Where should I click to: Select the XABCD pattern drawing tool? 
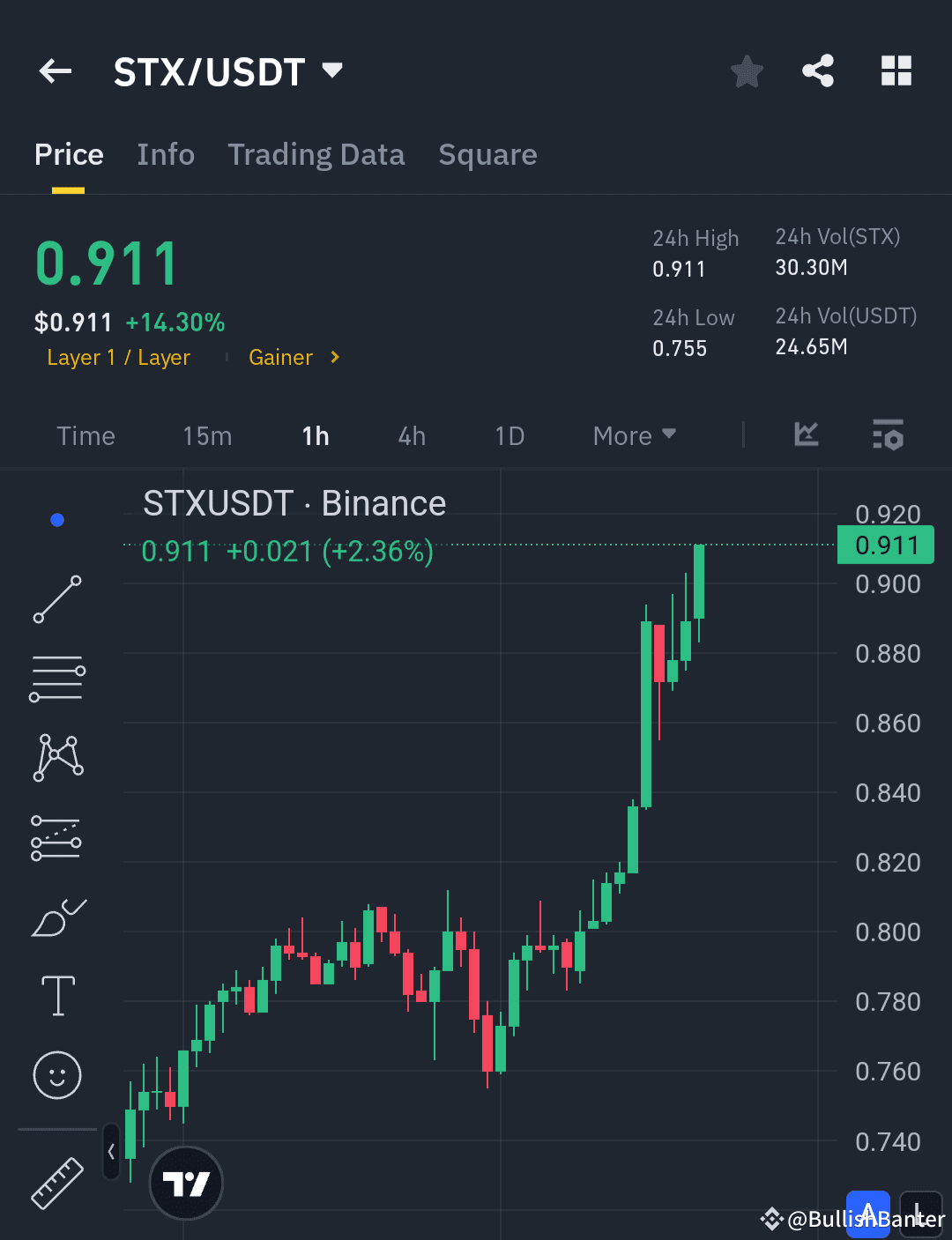pos(56,756)
